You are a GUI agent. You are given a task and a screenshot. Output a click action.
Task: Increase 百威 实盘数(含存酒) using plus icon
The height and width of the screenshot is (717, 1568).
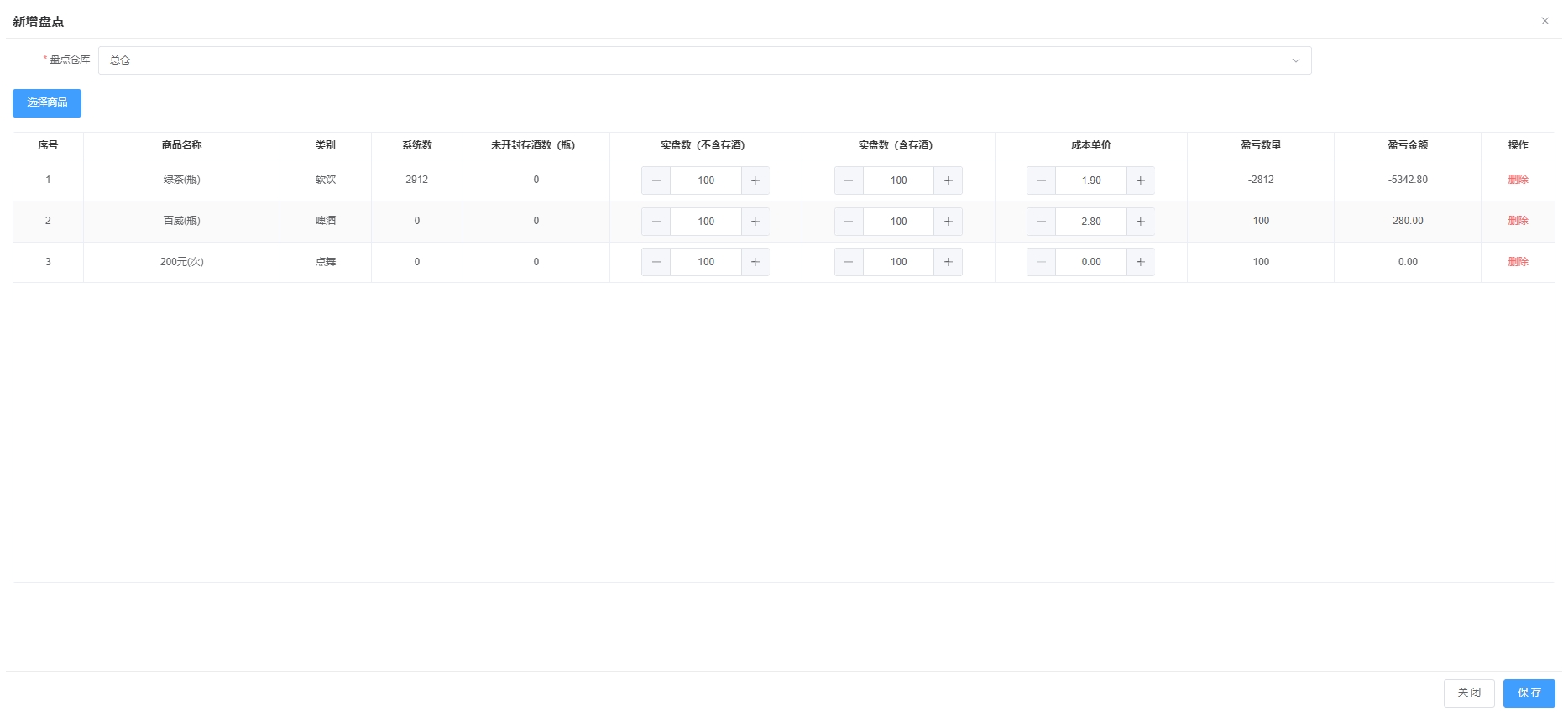click(948, 222)
